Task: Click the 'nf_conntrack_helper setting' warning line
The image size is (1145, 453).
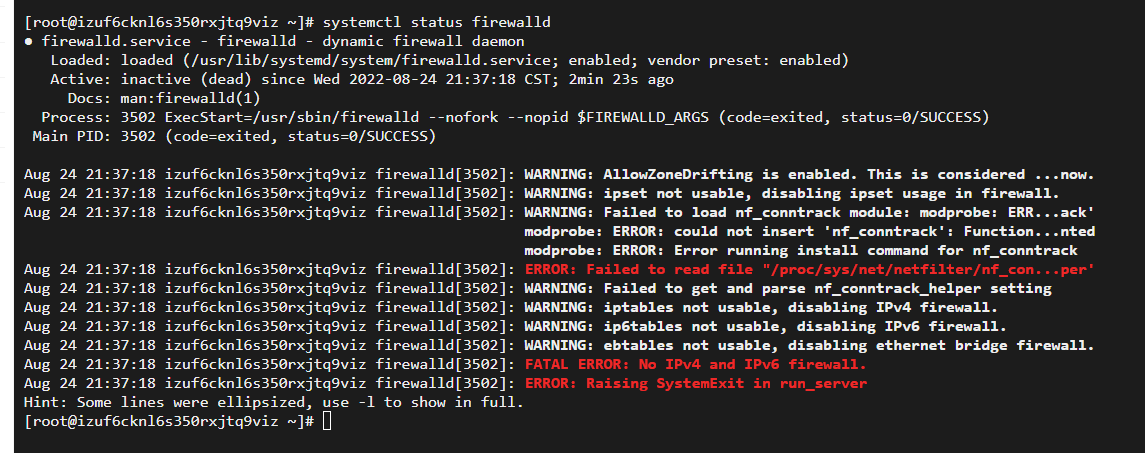Action: [787, 289]
